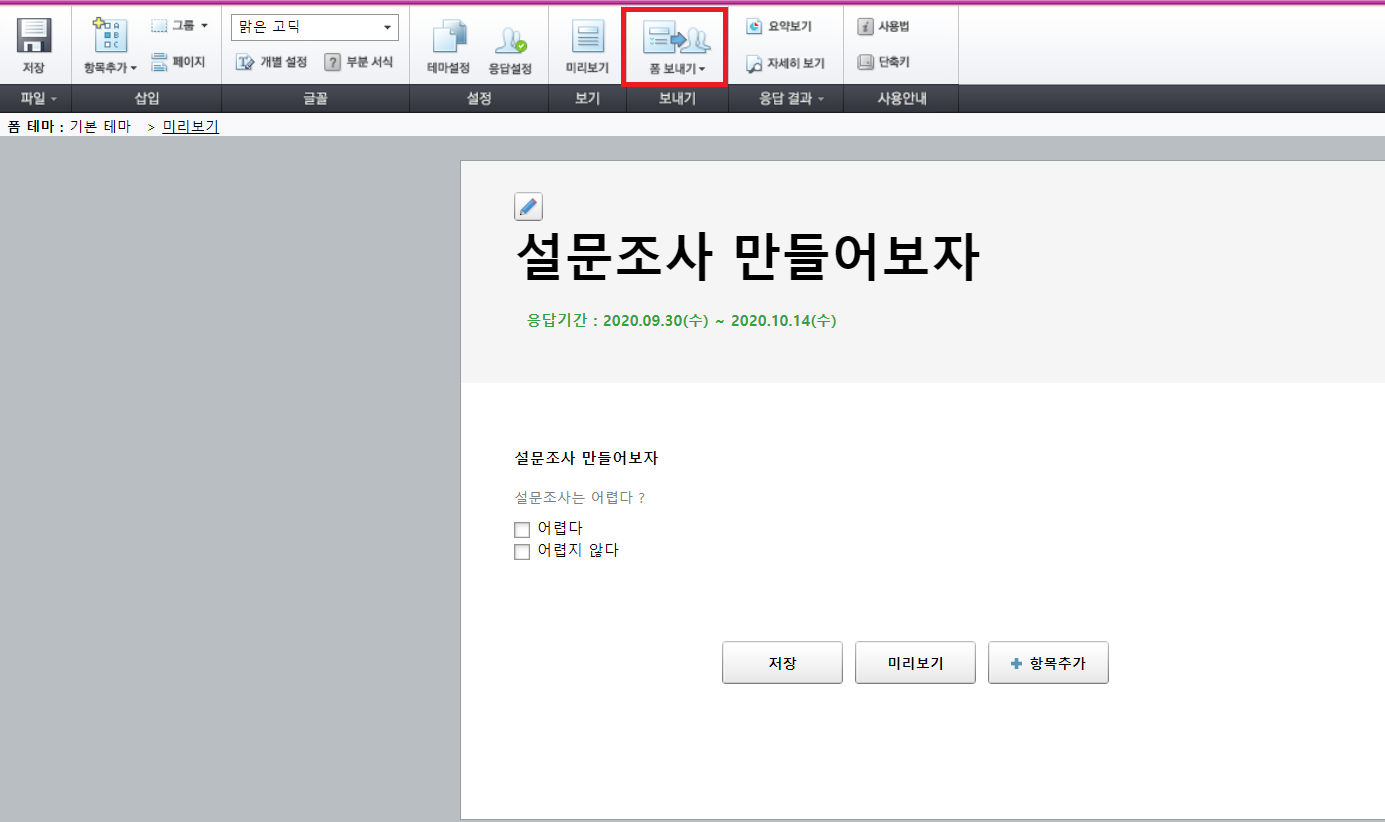Open the 항목추가 toolbar menu
This screenshot has width=1385, height=822.
coord(110,45)
